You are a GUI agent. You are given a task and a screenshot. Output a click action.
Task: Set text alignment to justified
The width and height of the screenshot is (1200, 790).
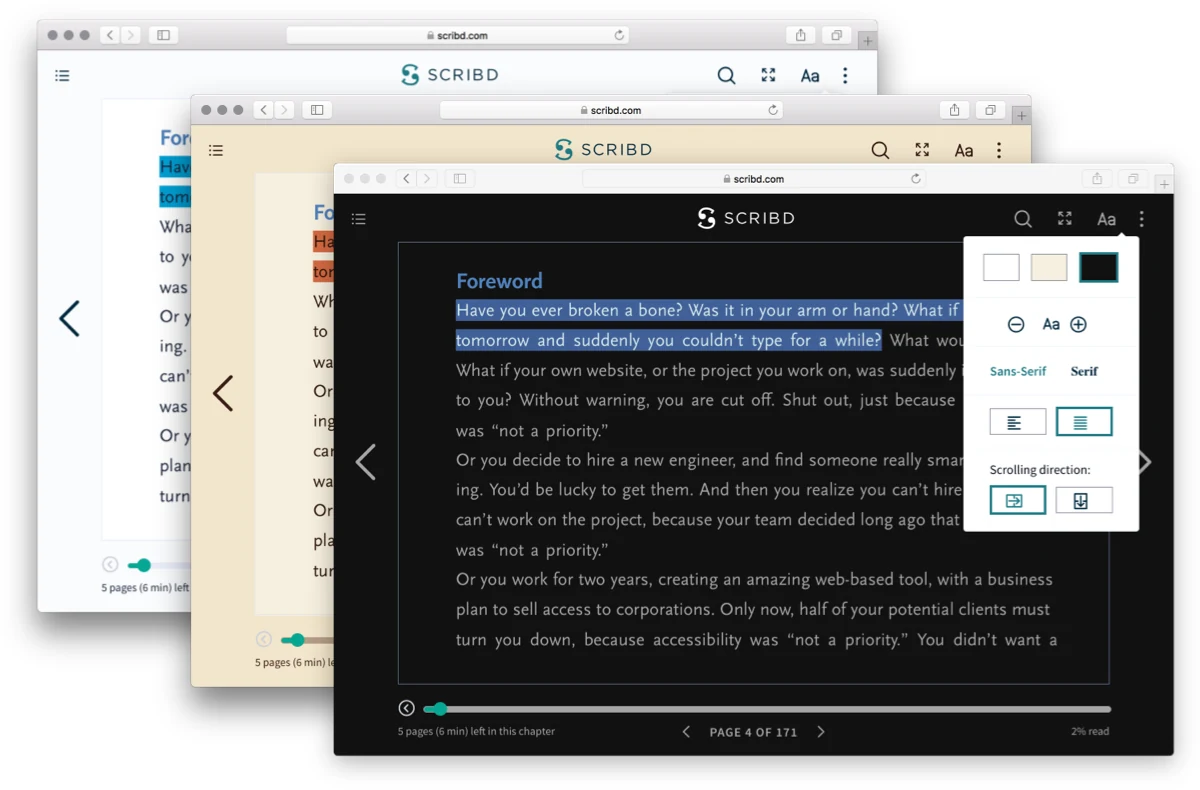[x=1084, y=422]
